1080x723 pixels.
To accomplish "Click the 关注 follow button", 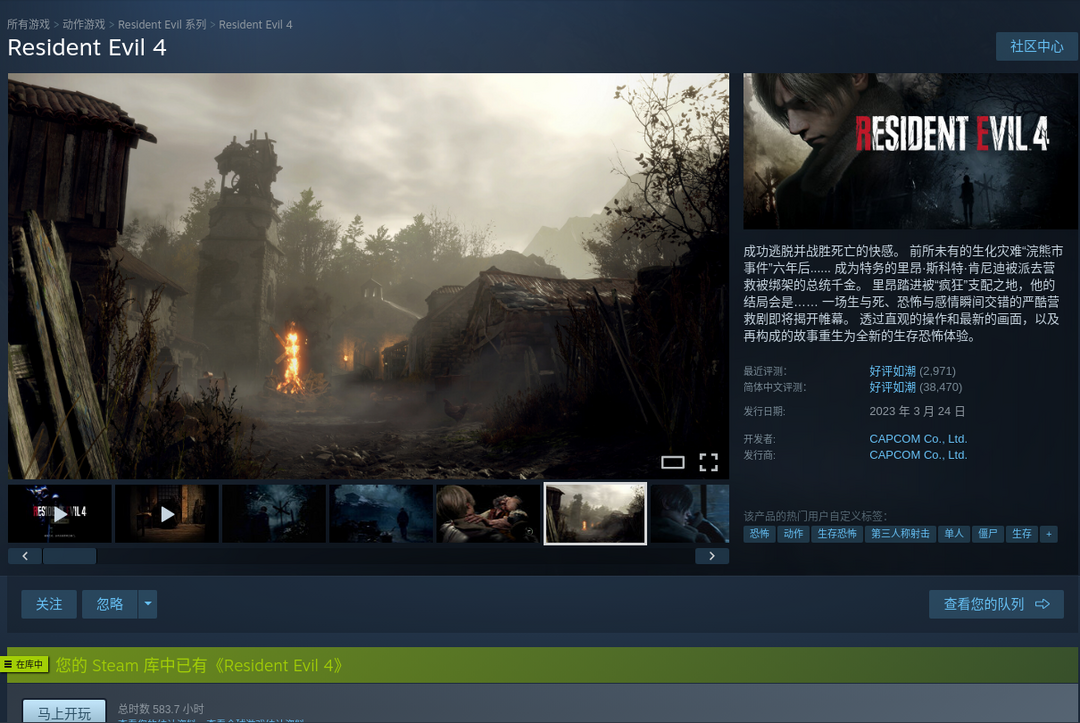I will point(49,604).
